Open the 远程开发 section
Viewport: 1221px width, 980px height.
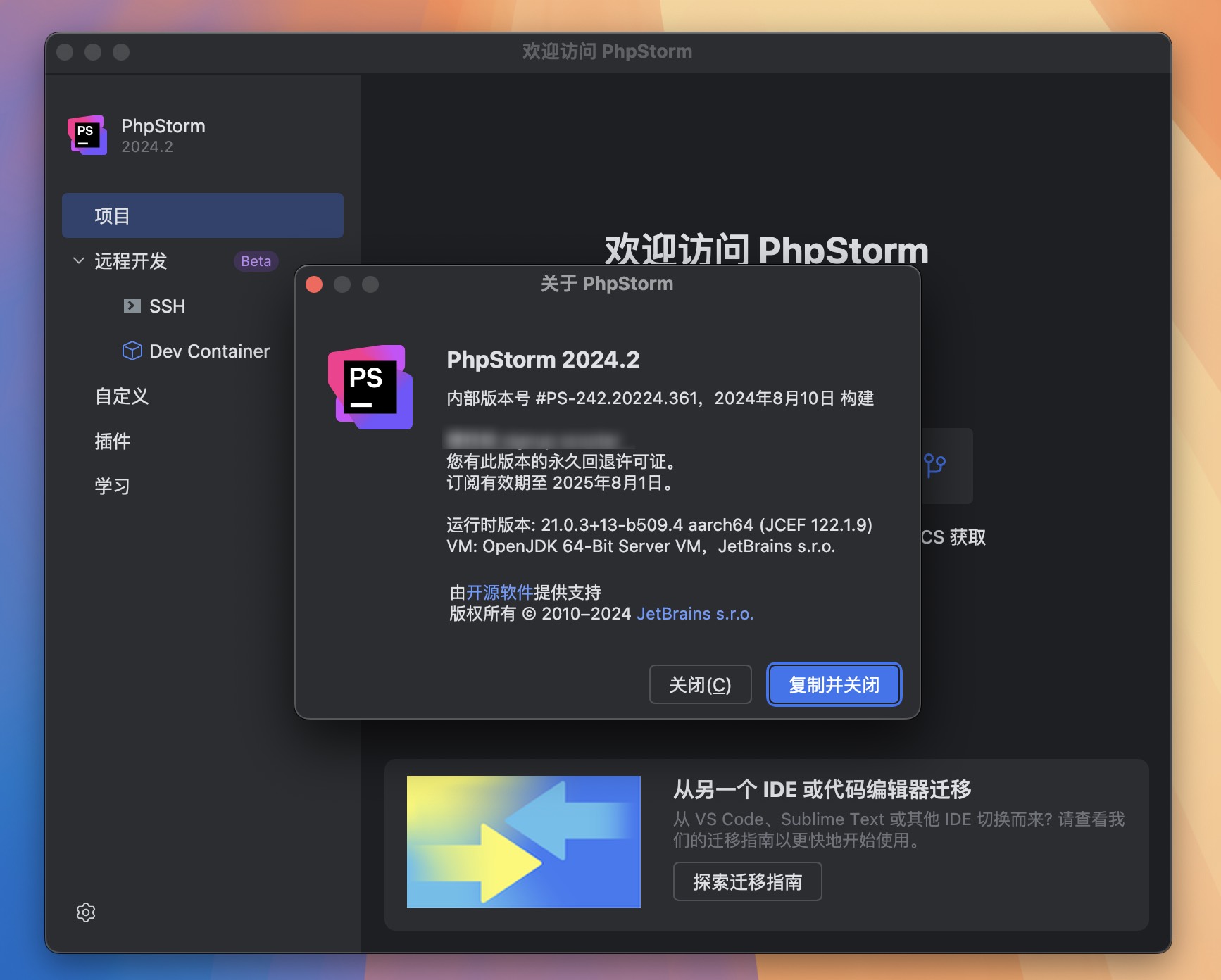pyautogui.click(x=131, y=261)
